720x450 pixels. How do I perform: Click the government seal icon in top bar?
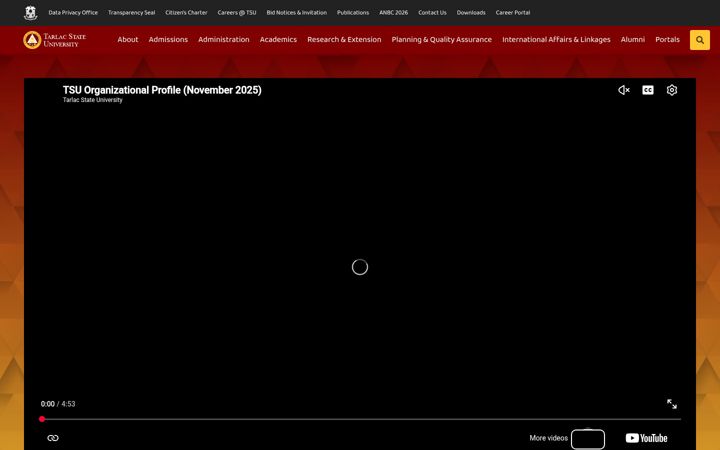[30, 13]
